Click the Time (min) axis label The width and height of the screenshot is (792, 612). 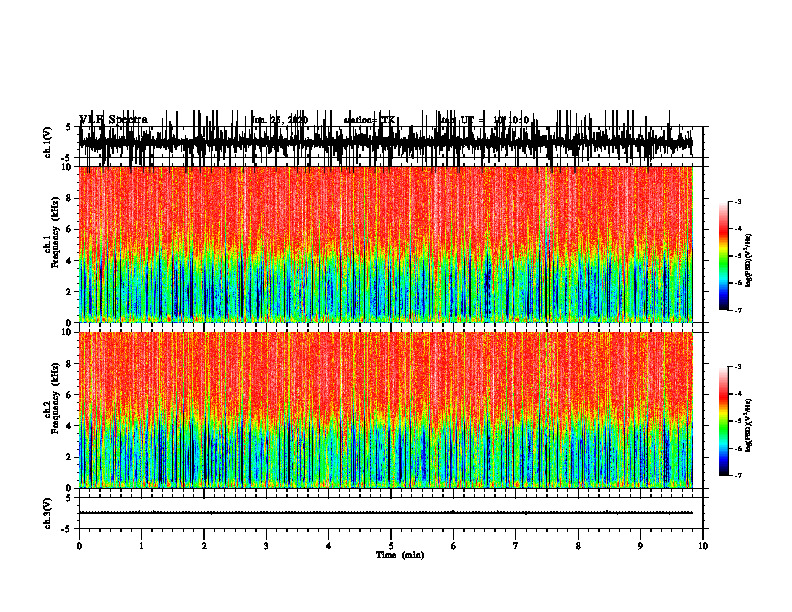click(x=400, y=555)
